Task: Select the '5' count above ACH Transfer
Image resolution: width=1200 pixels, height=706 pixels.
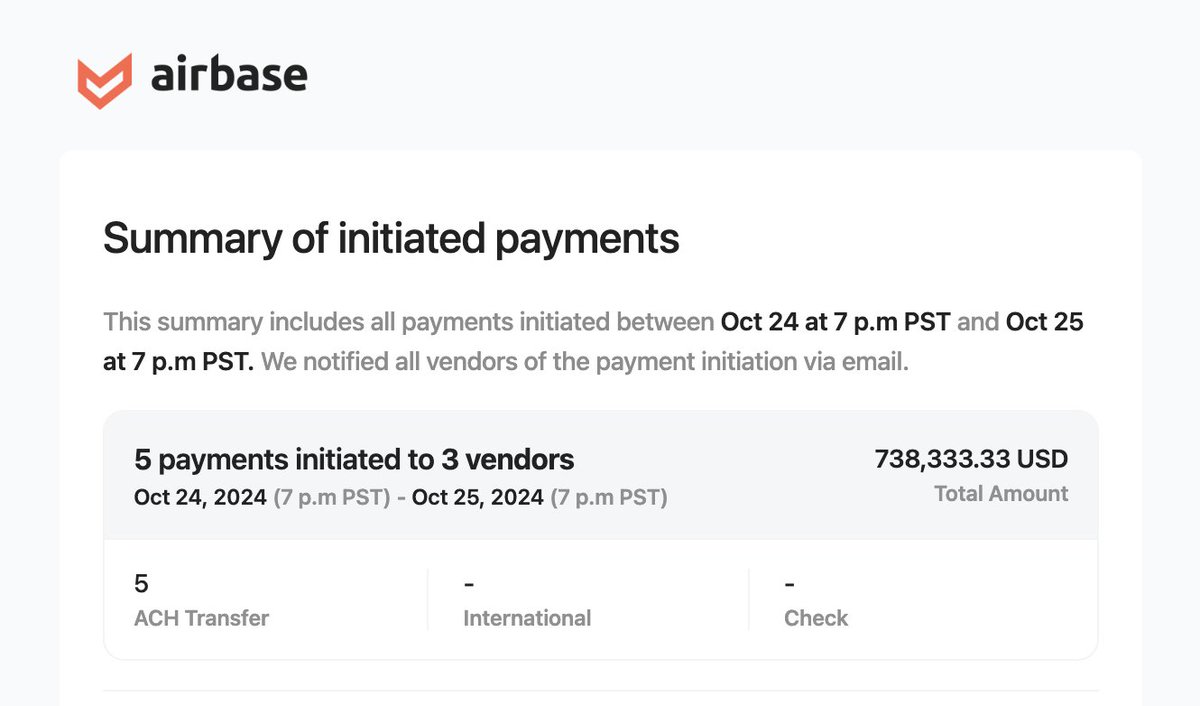Action: [x=140, y=583]
